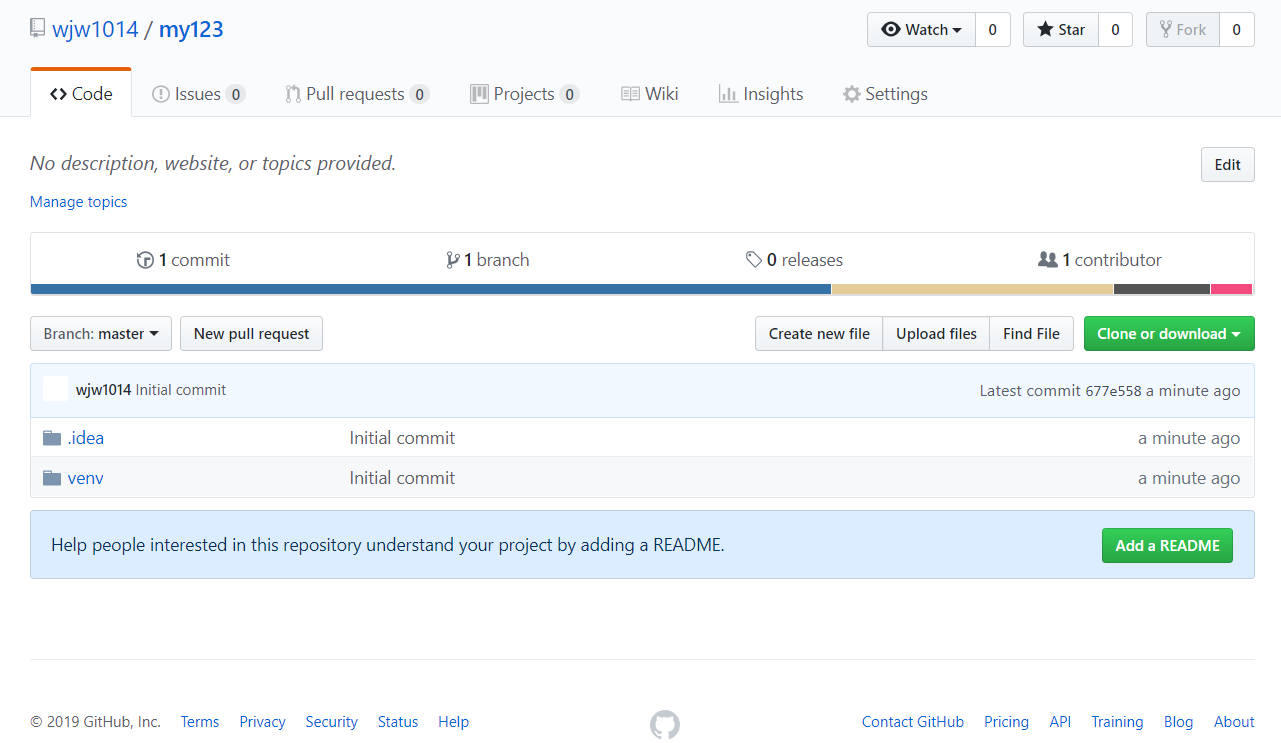Open the venv folder
This screenshot has width=1281, height=743.
pos(86,478)
